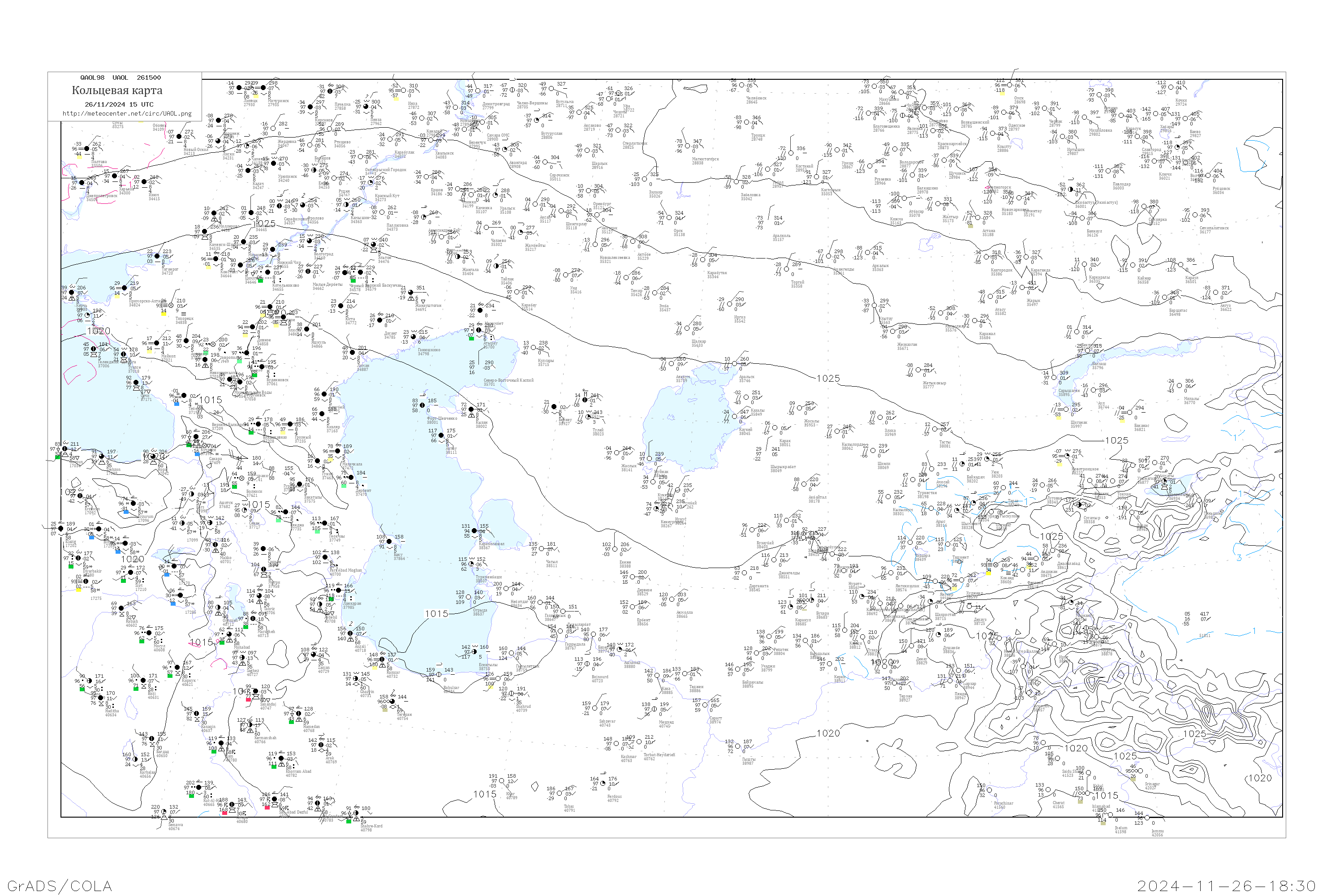The height and width of the screenshot is (896, 1344).
Task: Click the Сусамыр 38358 station label
Action: (1090, 519)
